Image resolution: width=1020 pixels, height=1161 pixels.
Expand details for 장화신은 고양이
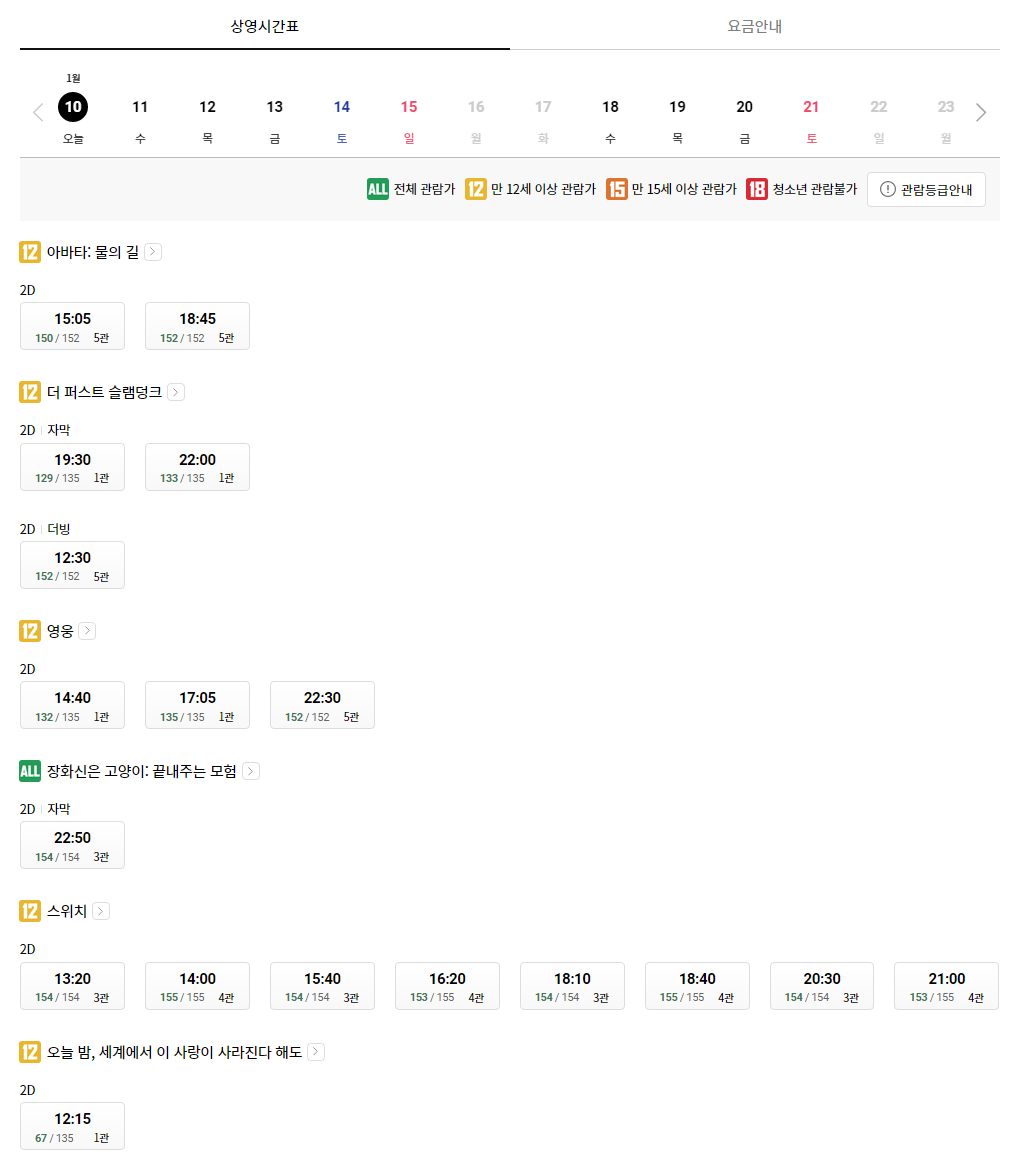[251, 771]
